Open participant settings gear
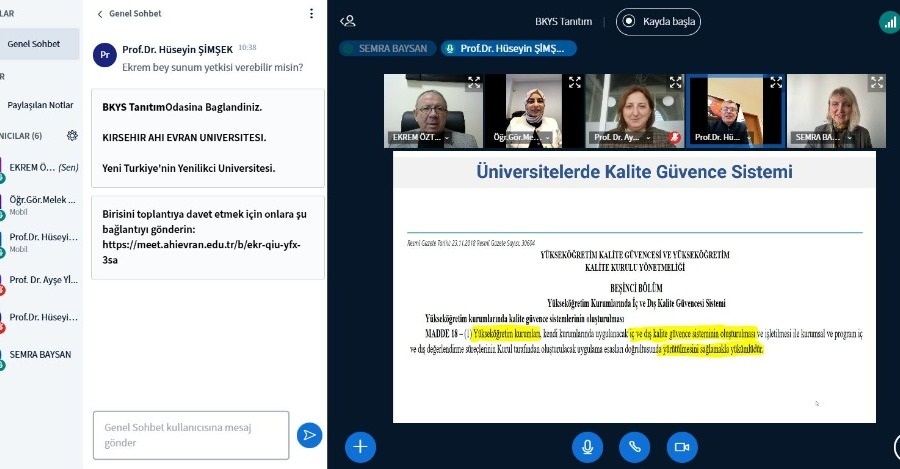This screenshot has width=900, height=469. 72,135
